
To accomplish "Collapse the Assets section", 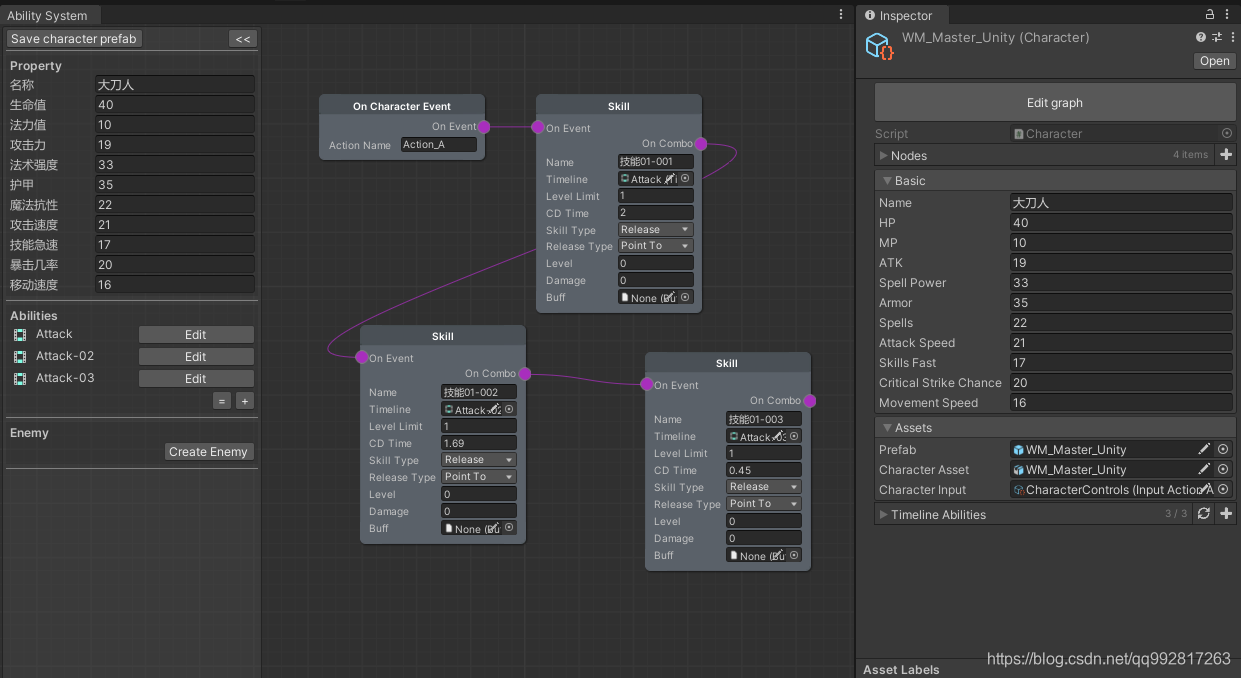I will 887,428.
